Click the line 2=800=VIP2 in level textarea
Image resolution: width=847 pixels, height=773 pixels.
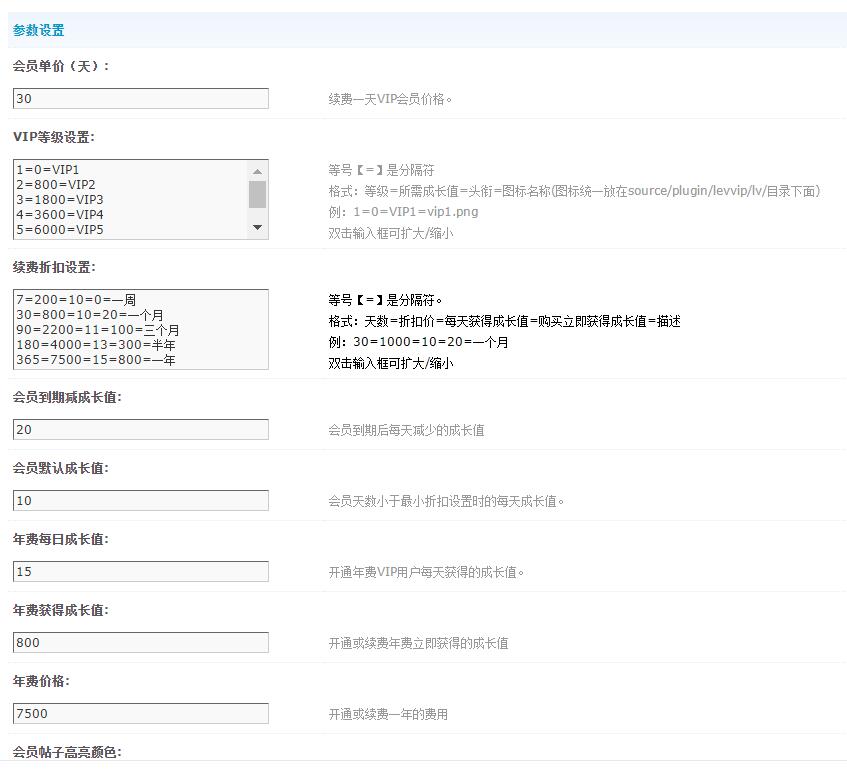(56, 185)
